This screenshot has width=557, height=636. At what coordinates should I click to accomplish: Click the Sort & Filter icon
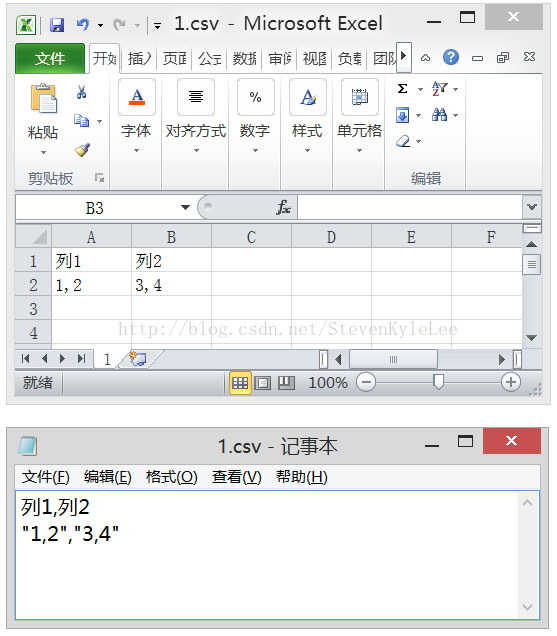(x=439, y=88)
